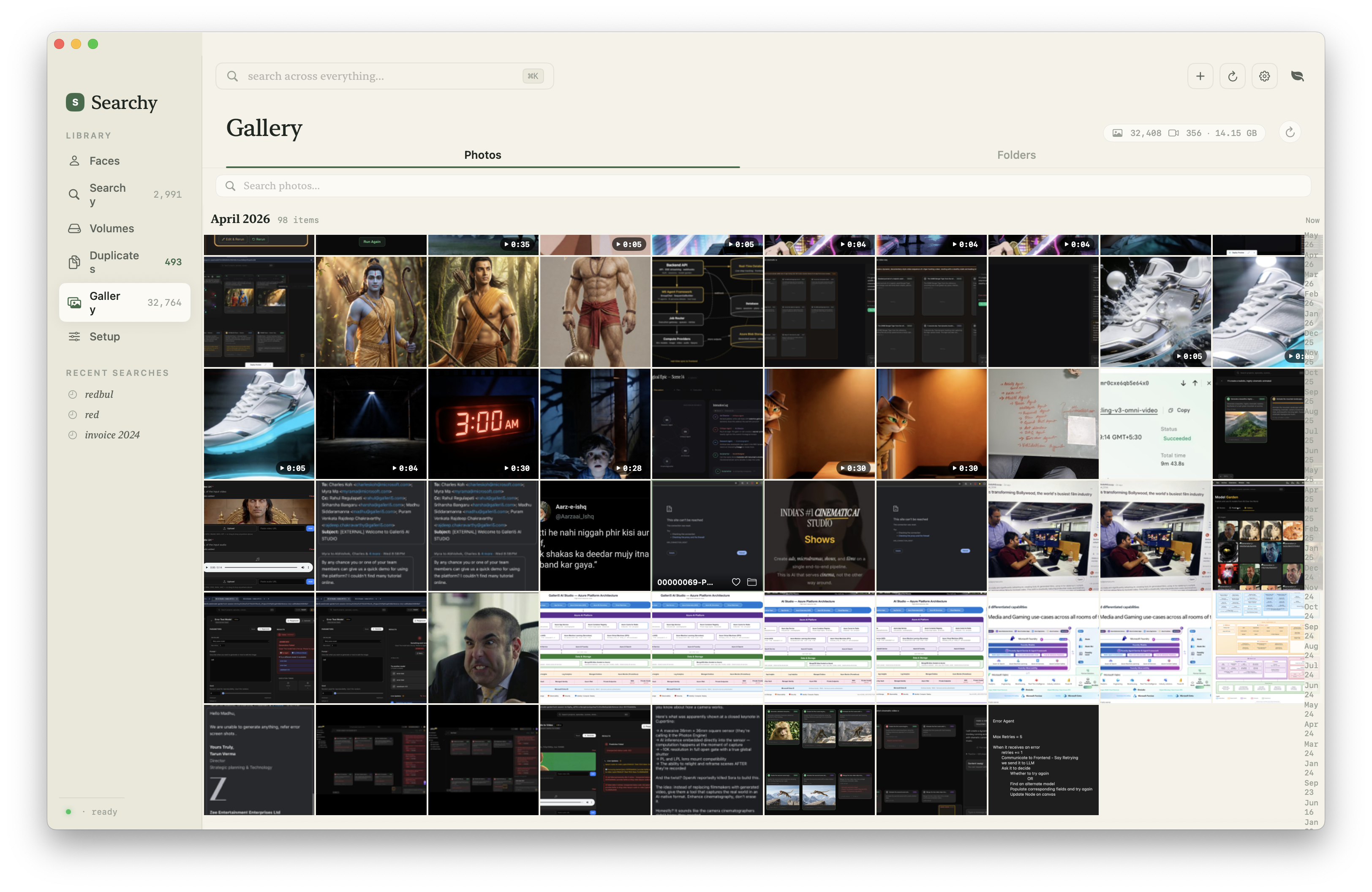Viewport: 1372px width, 892px height.
Task: Click the "ready" status indicator
Action: (104, 811)
